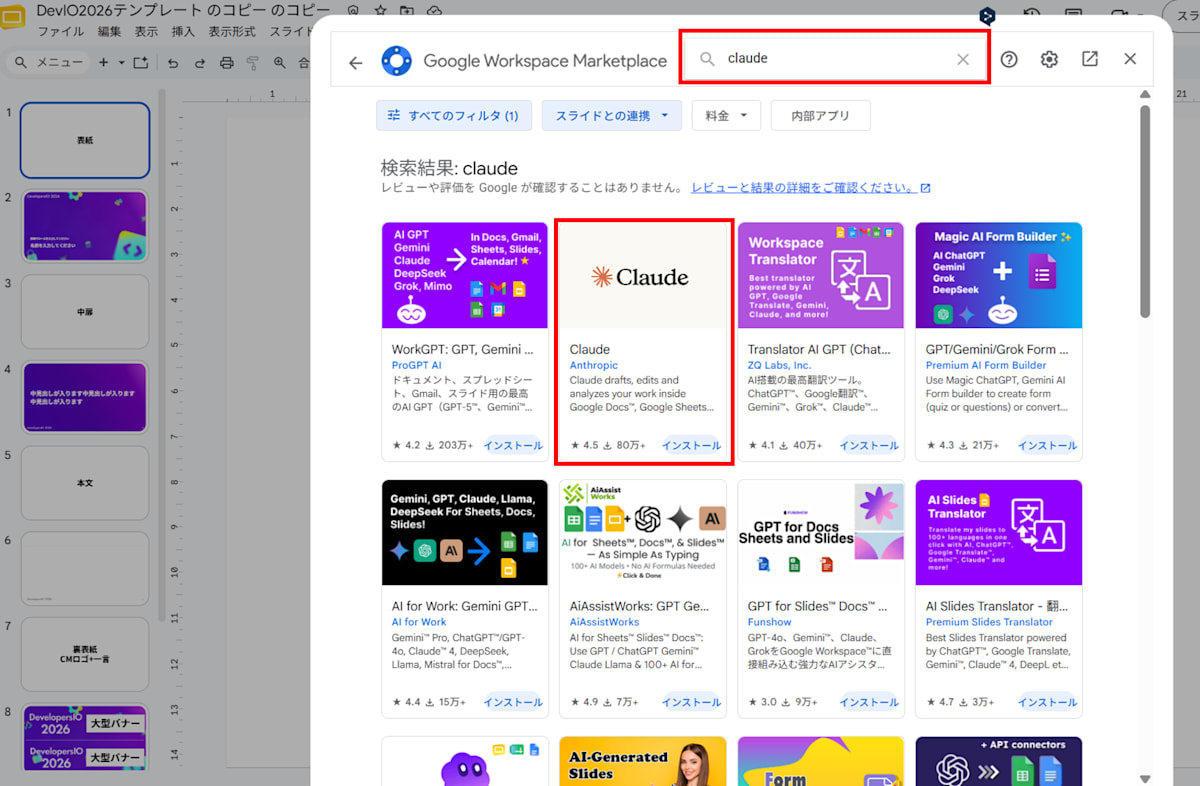This screenshot has width=1200, height=786.
Task: Click the search magnifier icon in Marketplace
Action: click(x=707, y=59)
